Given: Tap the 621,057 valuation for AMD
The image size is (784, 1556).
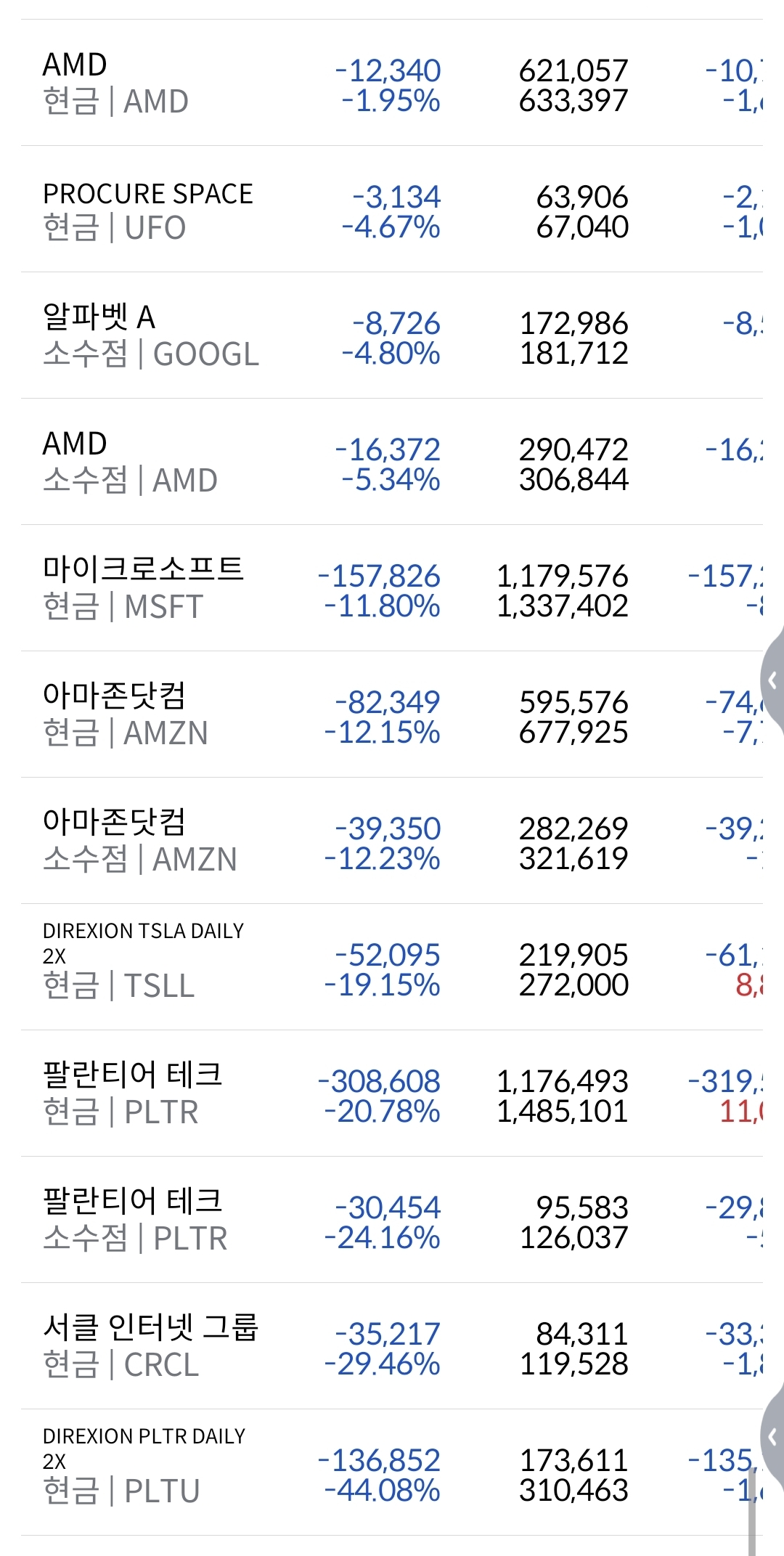Looking at the screenshot, I should 573,71.
